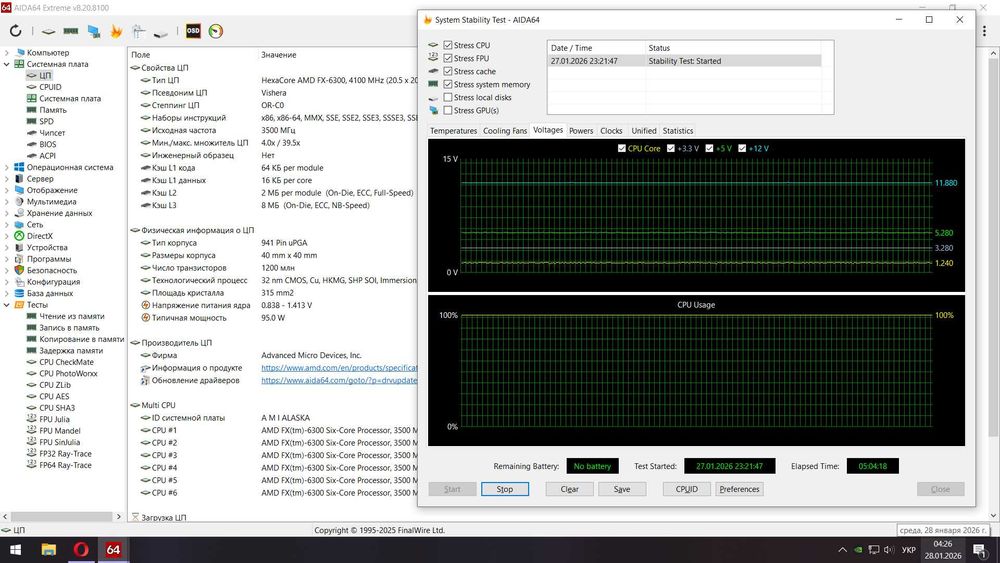
Task: Select the FPU Julia benchmark item
Action: [54, 420]
